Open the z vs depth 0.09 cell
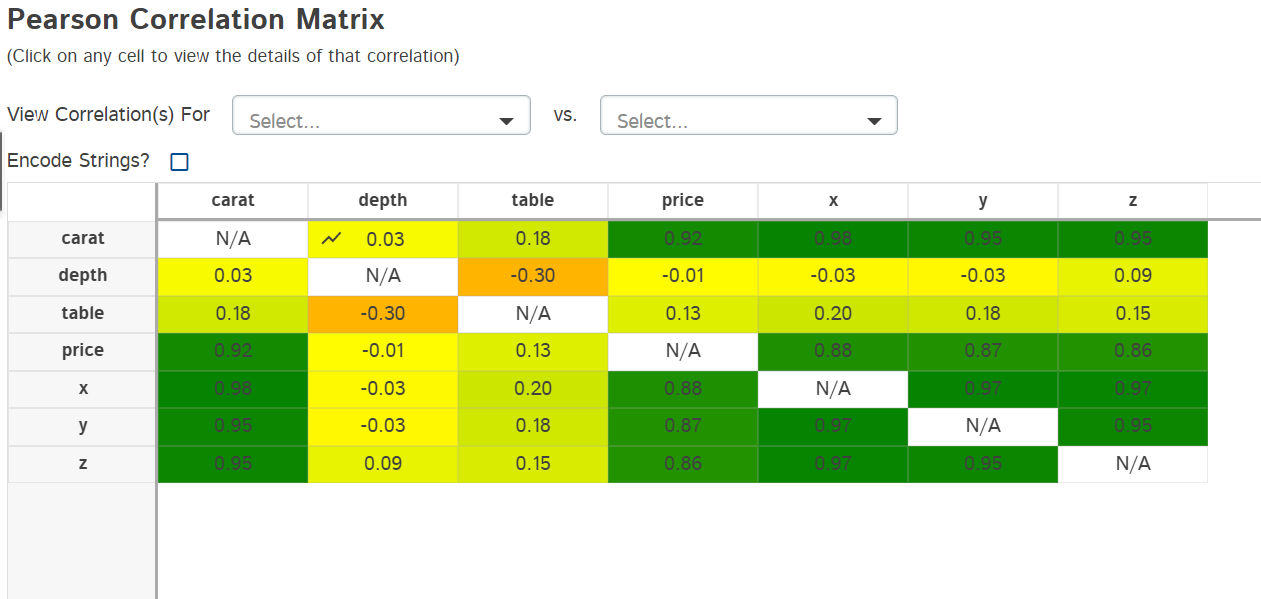The height and width of the screenshot is (599, 1261). [x=383, y=463]
